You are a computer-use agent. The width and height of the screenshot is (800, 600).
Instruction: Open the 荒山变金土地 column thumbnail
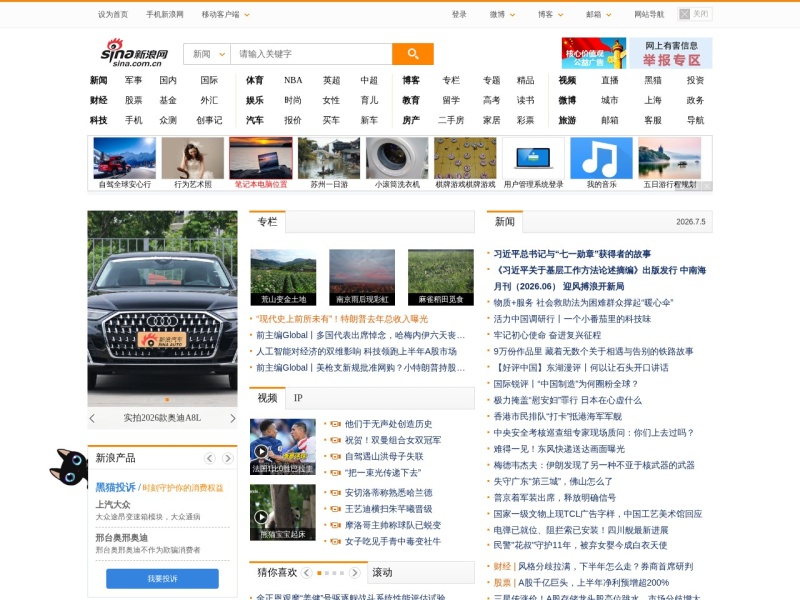(283, 277)
